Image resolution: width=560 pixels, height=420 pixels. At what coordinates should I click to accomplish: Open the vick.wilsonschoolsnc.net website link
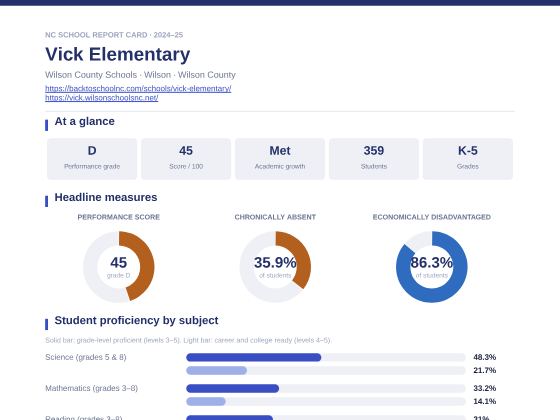[101, 98]
